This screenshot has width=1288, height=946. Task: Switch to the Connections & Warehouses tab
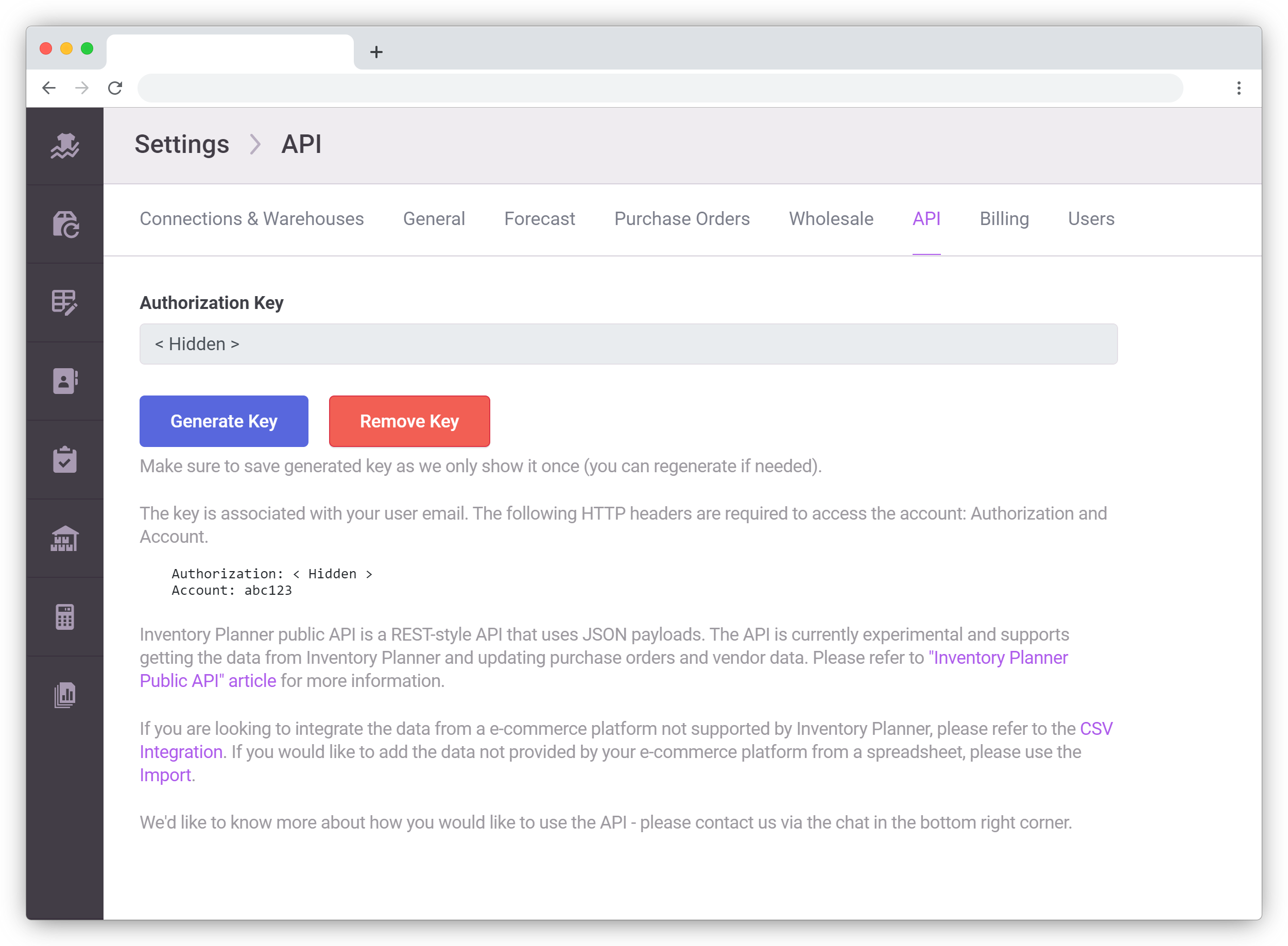(252, 218)
